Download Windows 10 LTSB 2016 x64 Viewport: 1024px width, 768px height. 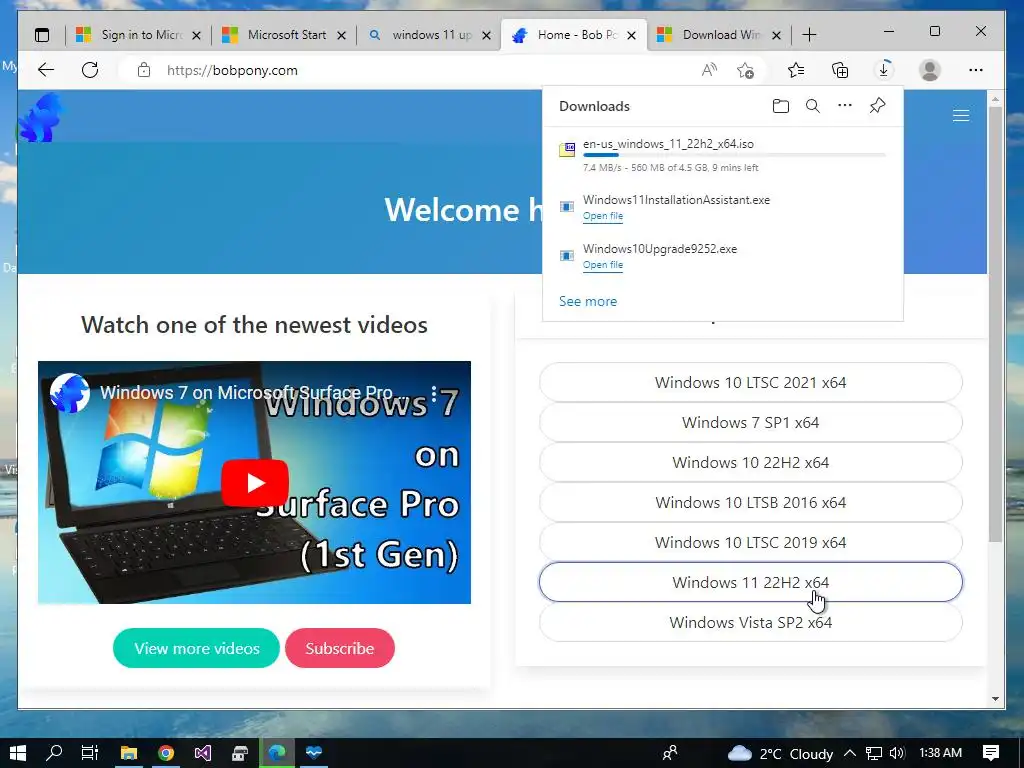click(x=750, y=502)
